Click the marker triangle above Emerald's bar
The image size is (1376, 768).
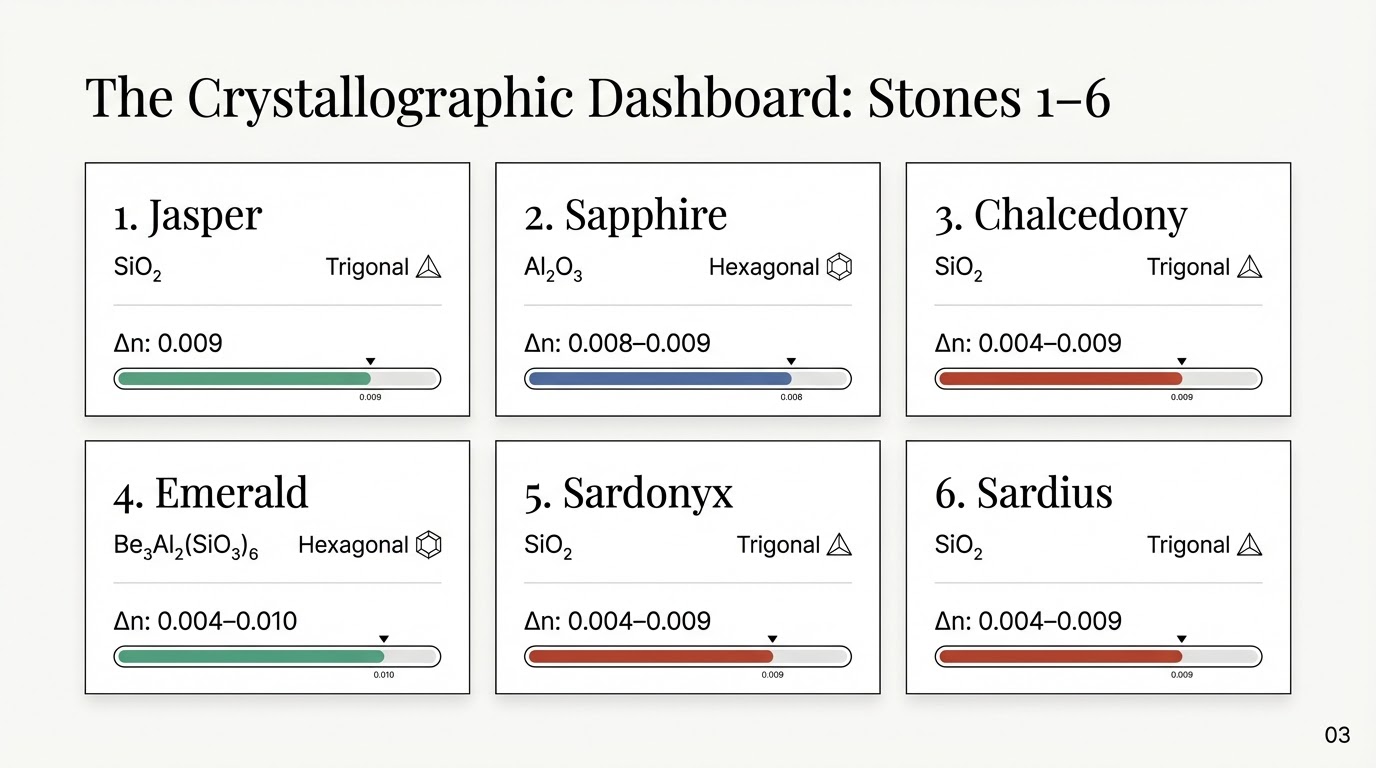point(384,639)
